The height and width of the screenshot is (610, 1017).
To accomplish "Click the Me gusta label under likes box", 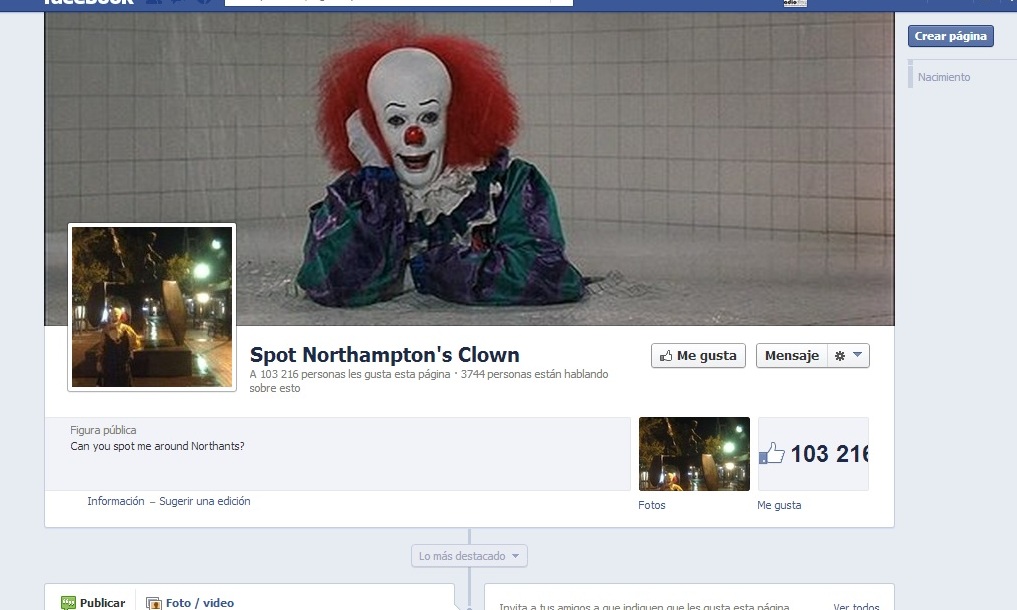I will [779, 505].
